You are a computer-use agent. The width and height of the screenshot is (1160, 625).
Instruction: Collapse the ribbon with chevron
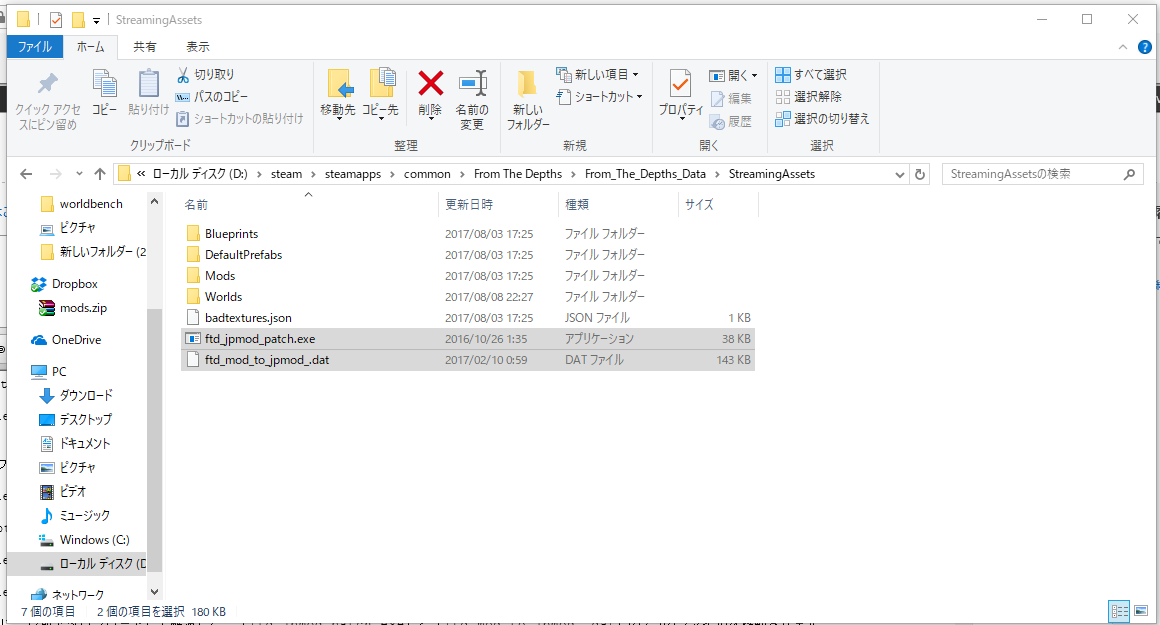pos(1123,47)
